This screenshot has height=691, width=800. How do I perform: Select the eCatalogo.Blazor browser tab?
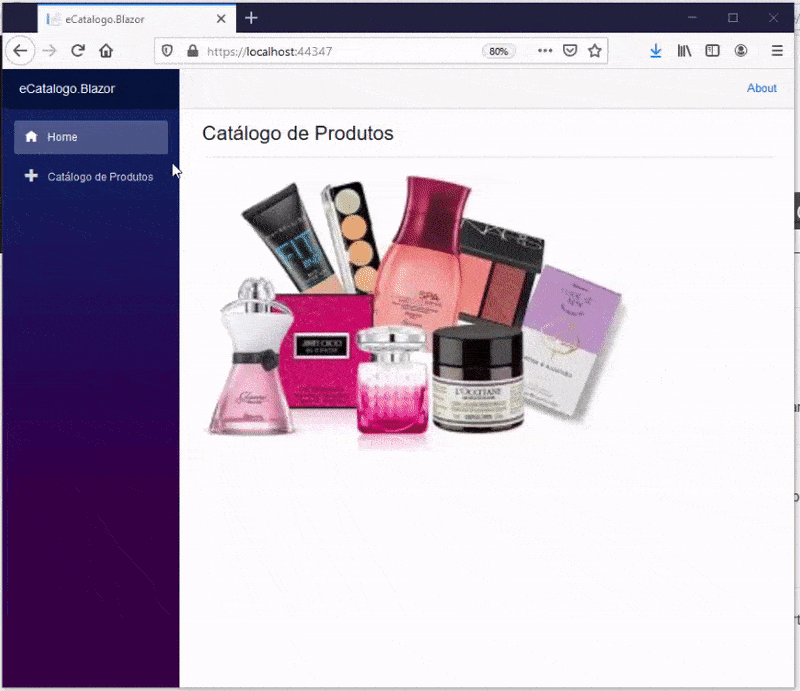click(x=136, y=19)
